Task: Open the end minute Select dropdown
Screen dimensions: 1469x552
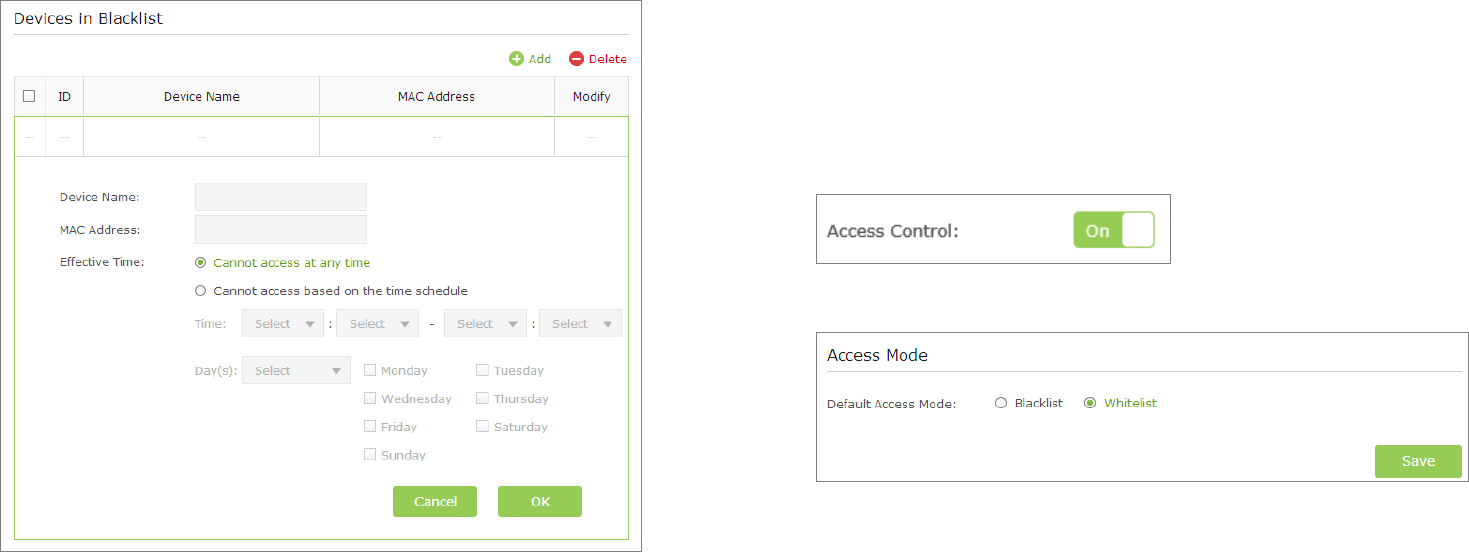Action: 580,323
